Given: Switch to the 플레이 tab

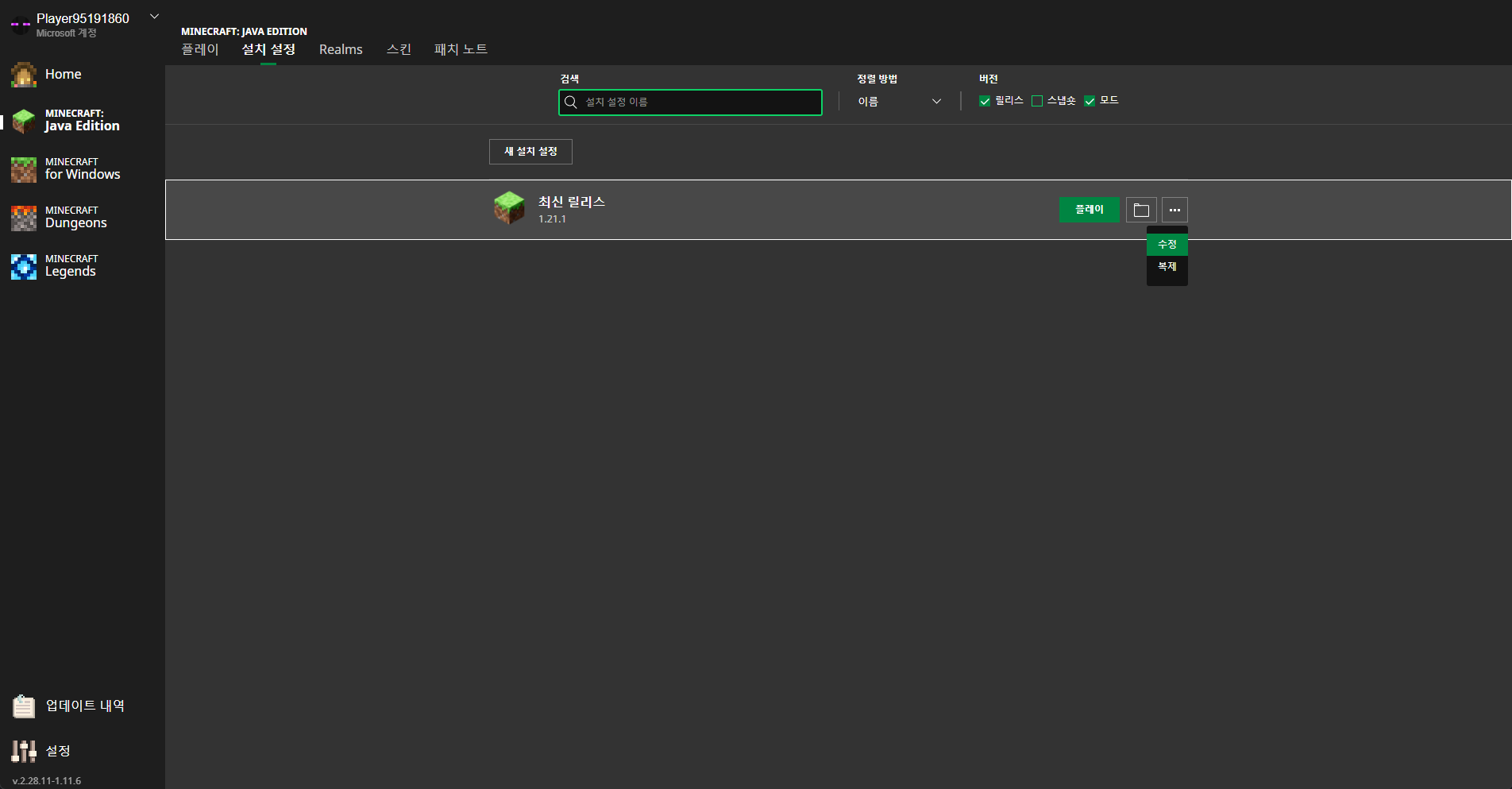Looking at the screenshot, I should [x=200, y=49].
